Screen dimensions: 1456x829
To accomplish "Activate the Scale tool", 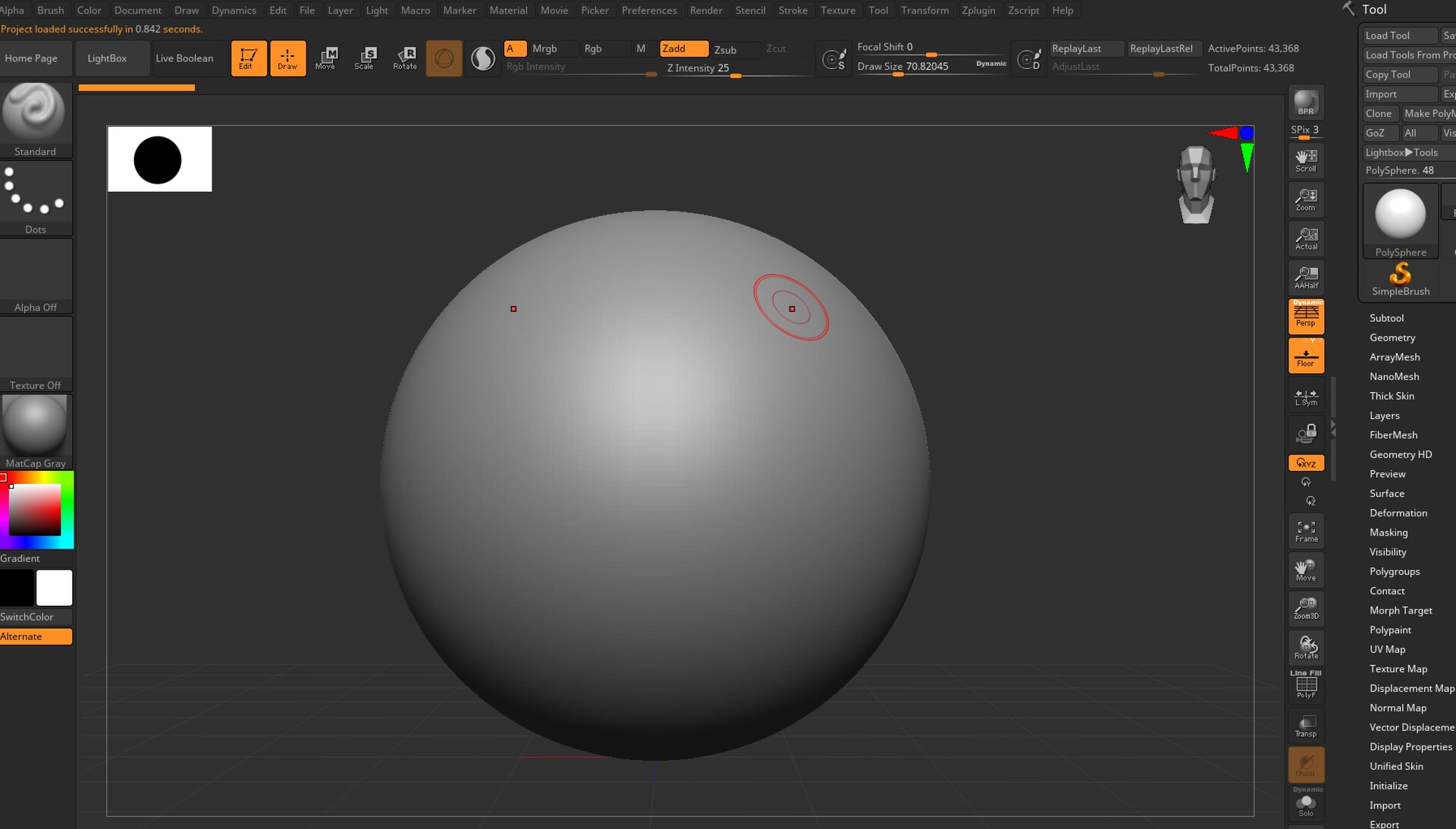I will pyautogui.click(x=366, y=58).
